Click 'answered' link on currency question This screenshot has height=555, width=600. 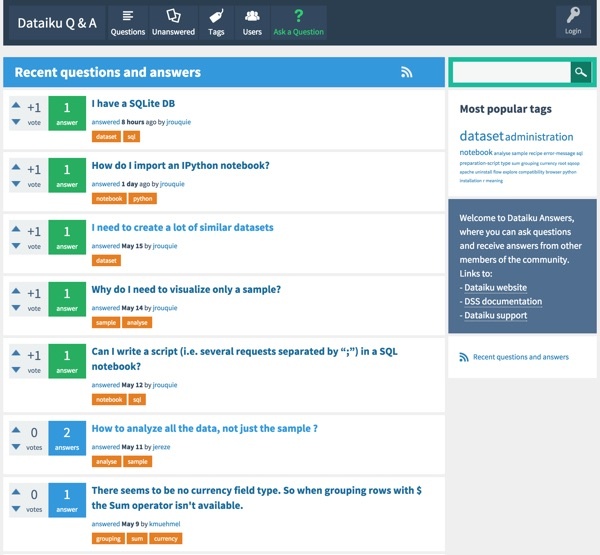coord(106,524)
